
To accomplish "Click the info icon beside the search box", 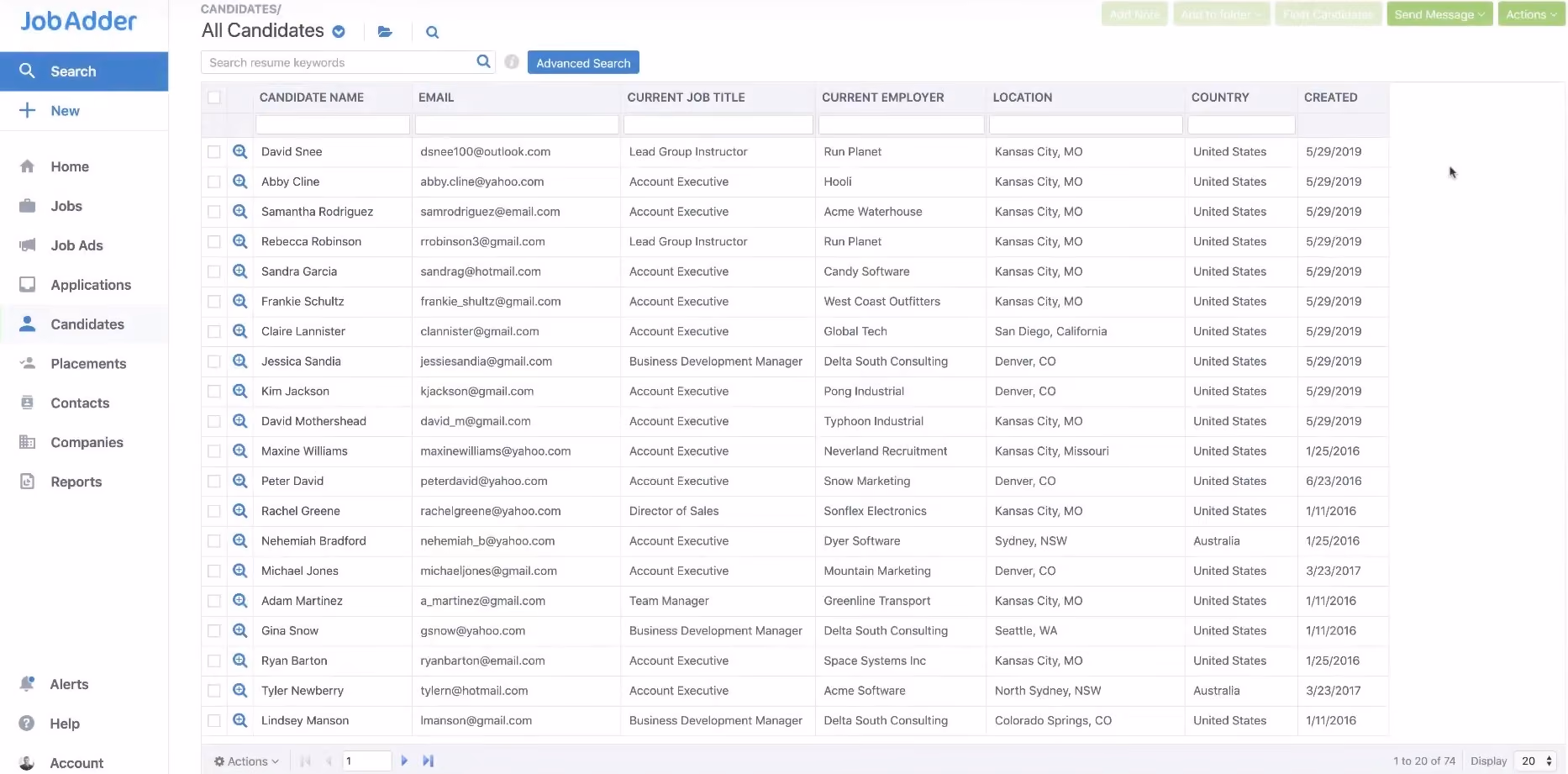I will click(512, 61).
